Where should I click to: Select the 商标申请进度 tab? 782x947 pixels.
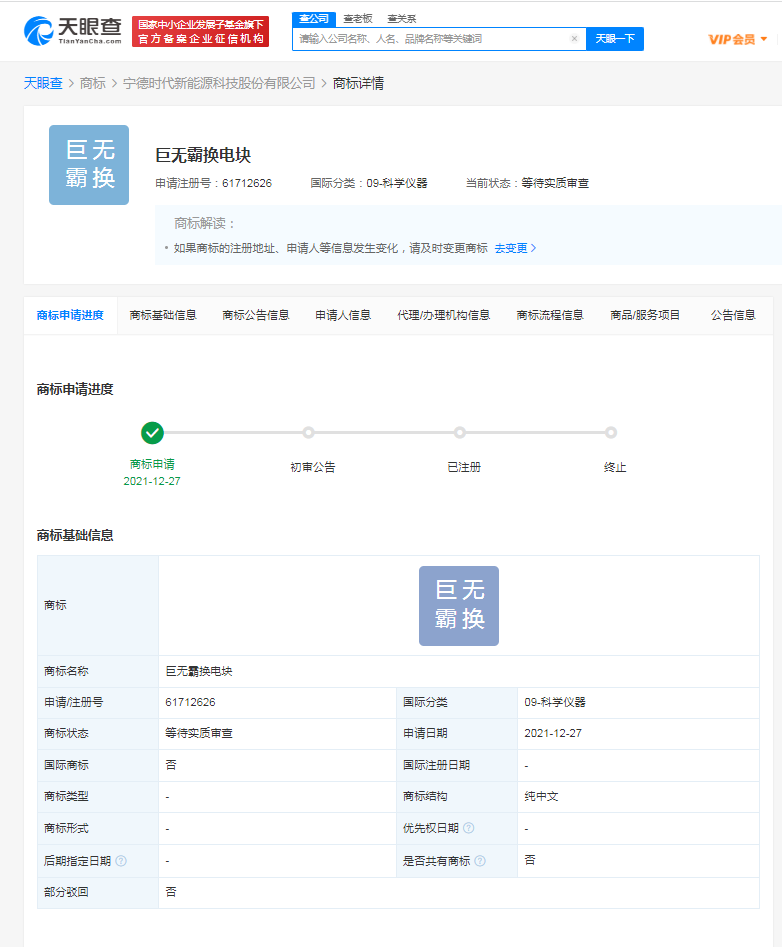[x=70, y=315]
